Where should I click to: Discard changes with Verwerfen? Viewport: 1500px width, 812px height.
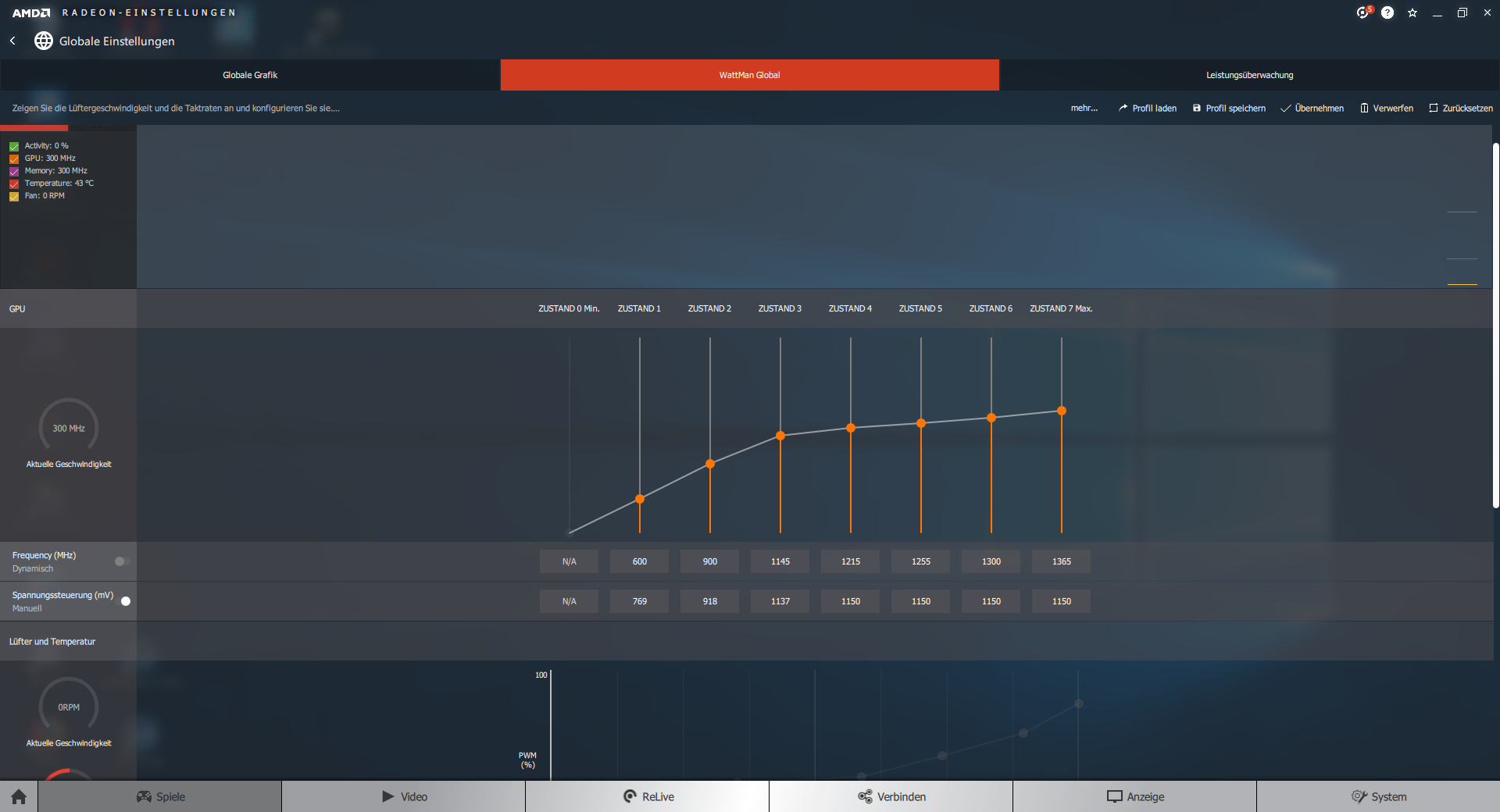click(x=1387, y=109)
